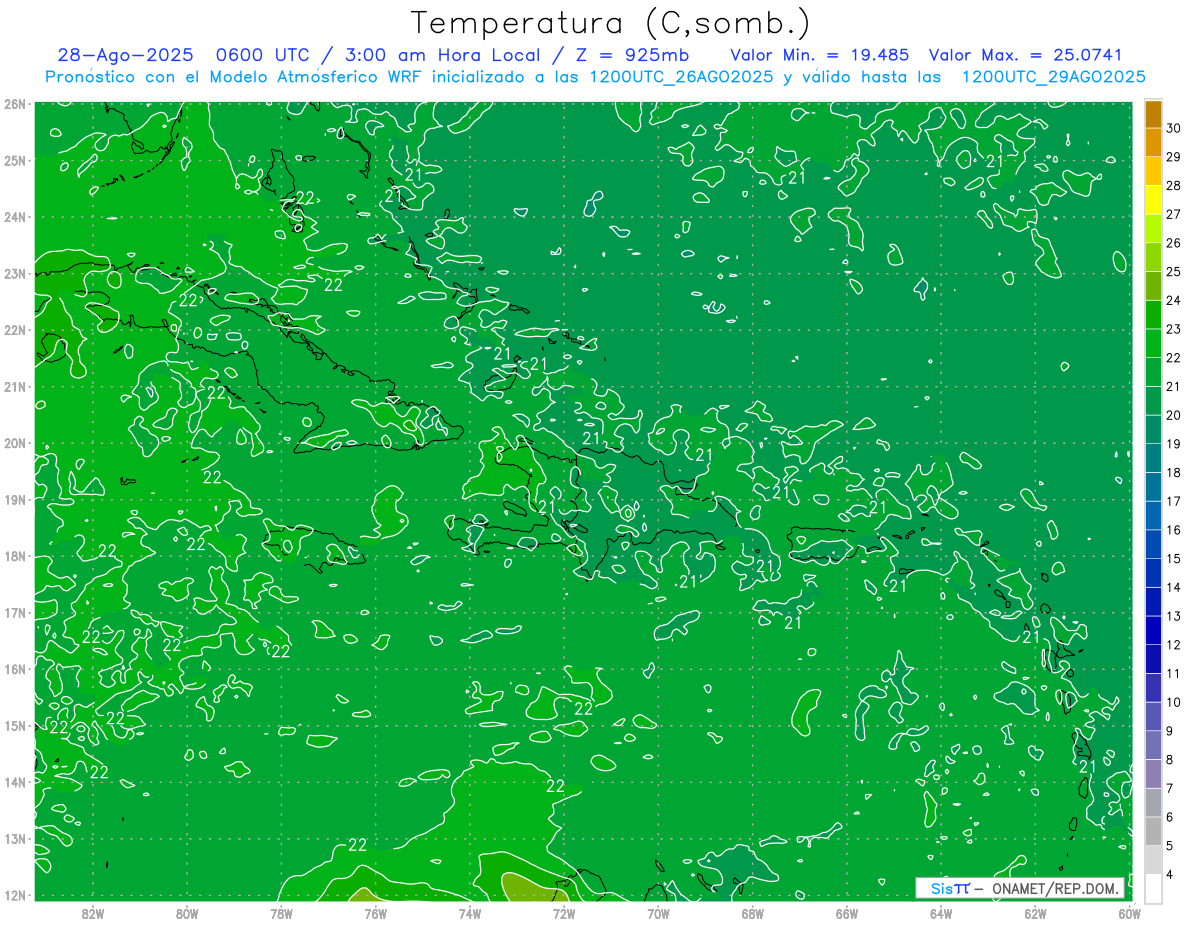Click the longitude axis label "82W"
This screenshot has height=927, width=1200.
(x=92, y=913)
